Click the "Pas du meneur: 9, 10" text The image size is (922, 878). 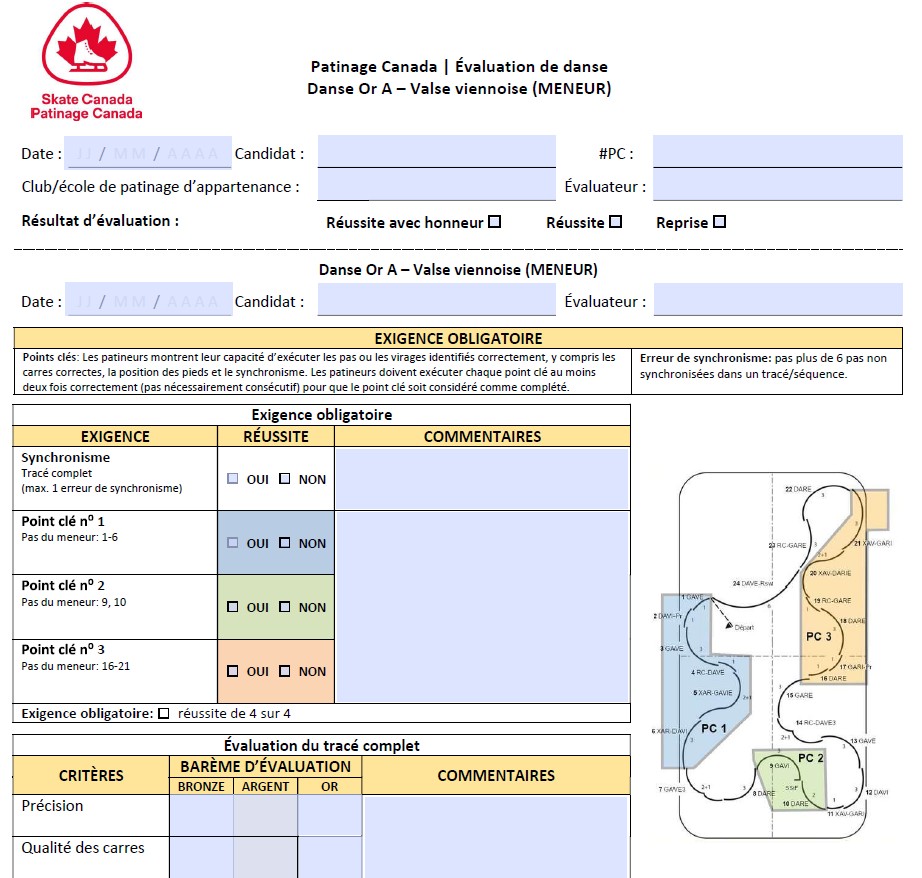[74, 602]
